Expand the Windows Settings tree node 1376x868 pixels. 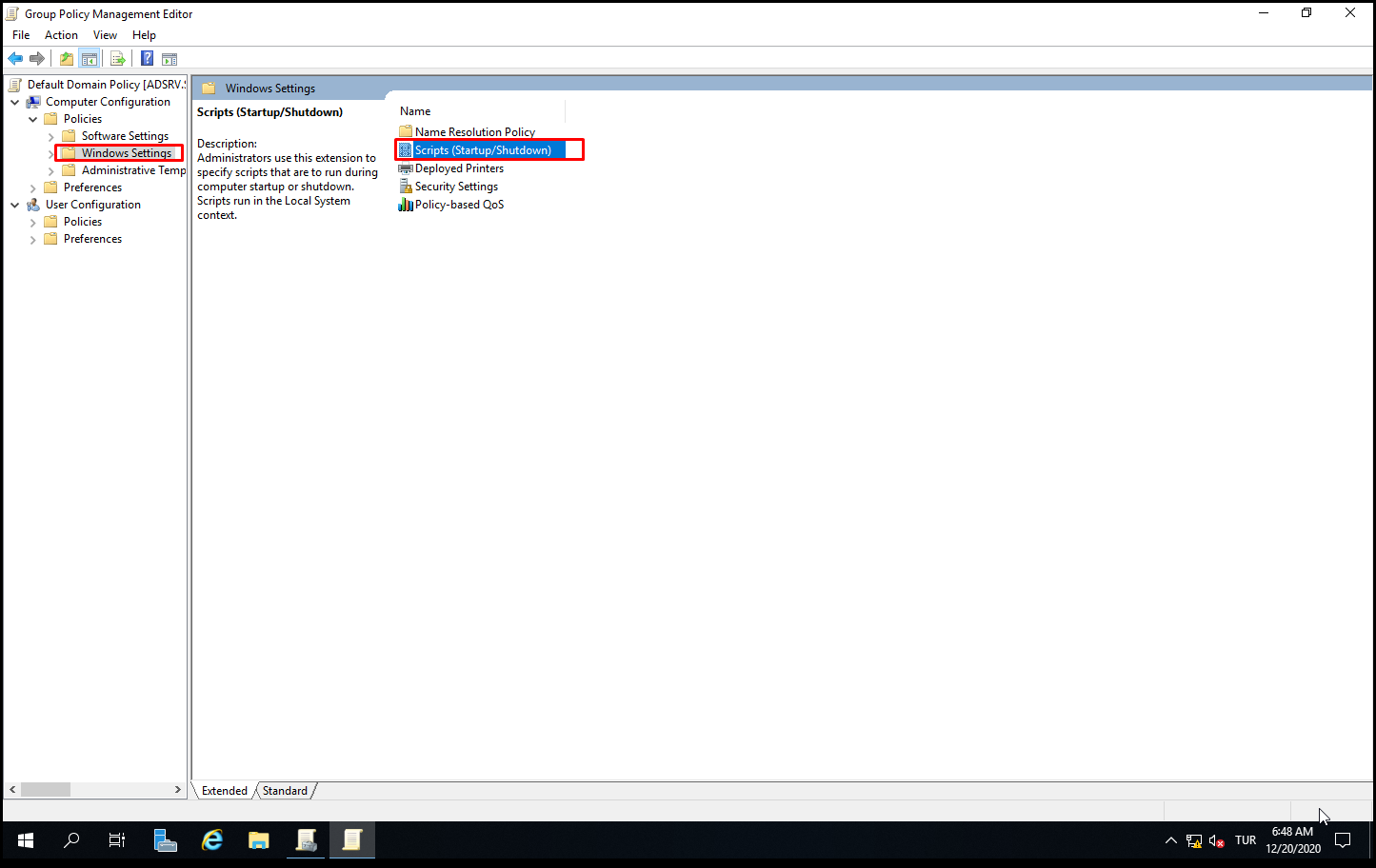(51, 154)
